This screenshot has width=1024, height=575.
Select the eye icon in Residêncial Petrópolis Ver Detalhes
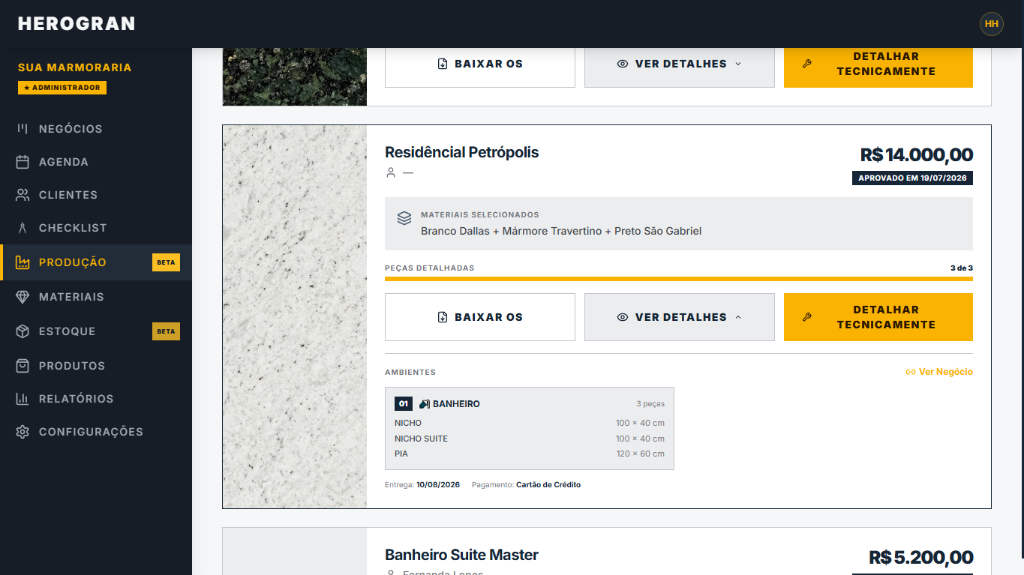(x=622, y=317)
